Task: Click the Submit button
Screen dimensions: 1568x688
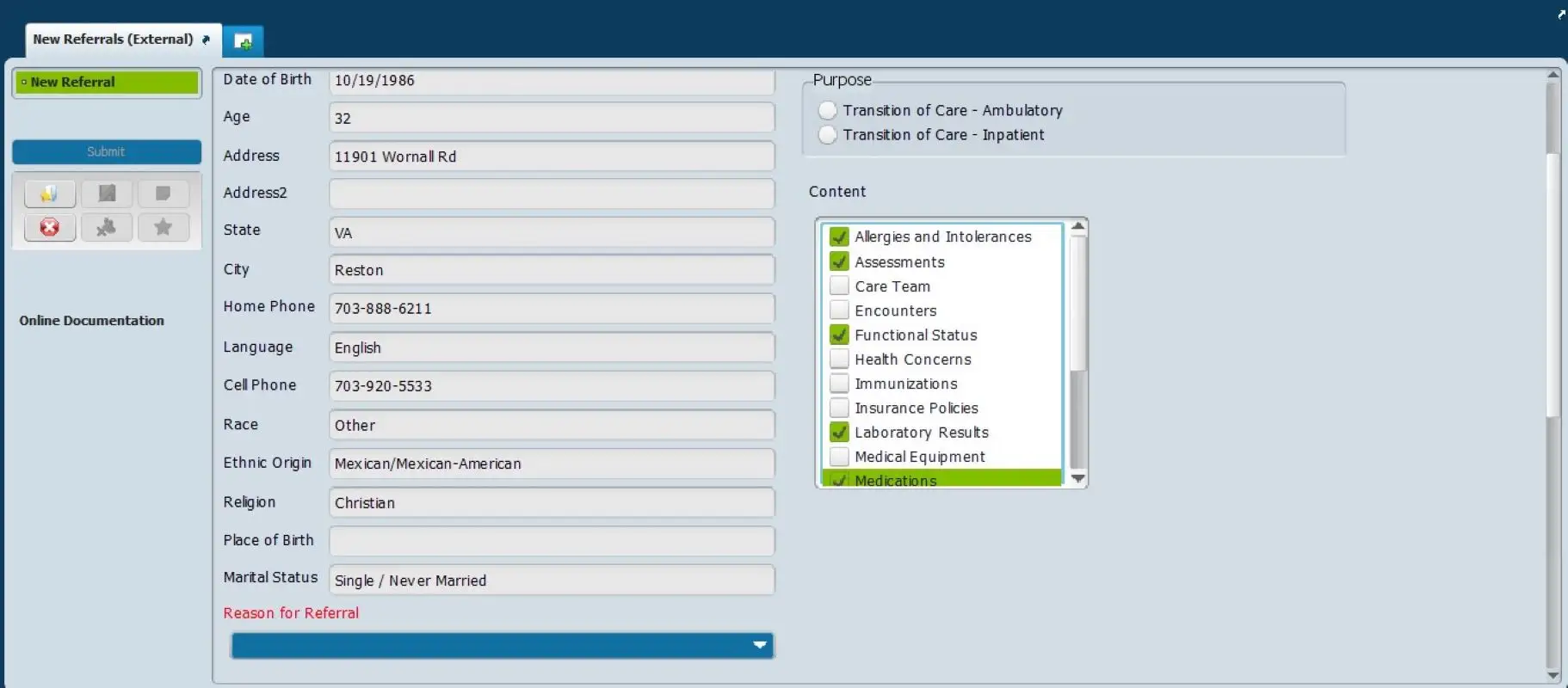Action: coord(107,151)
